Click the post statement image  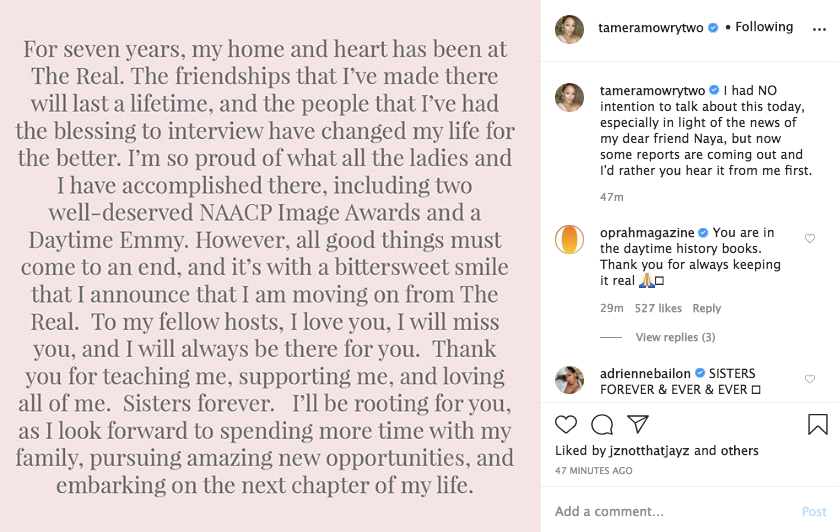click(x=270, y=266)
